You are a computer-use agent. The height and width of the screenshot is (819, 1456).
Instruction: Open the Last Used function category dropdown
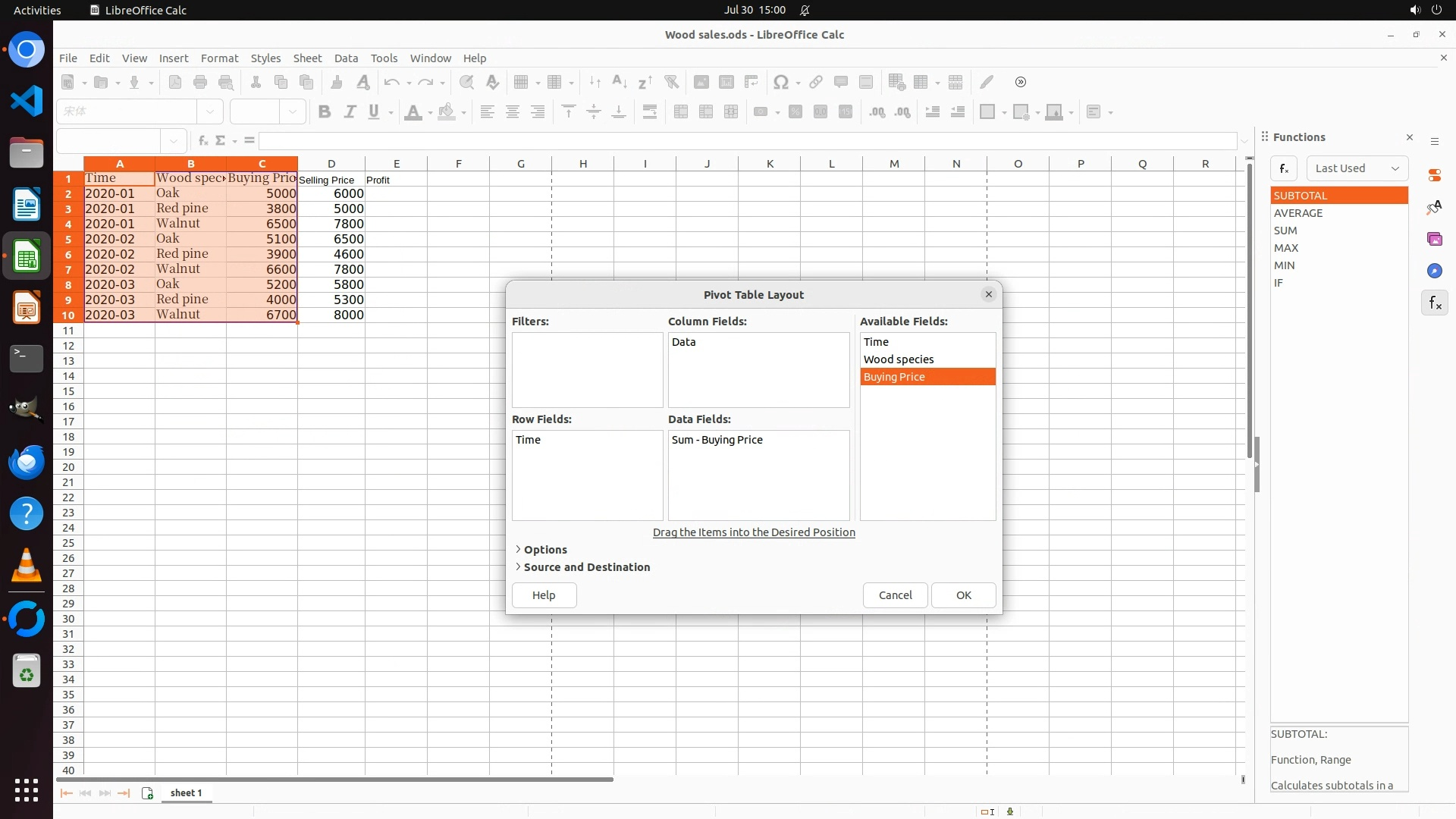1357,168
